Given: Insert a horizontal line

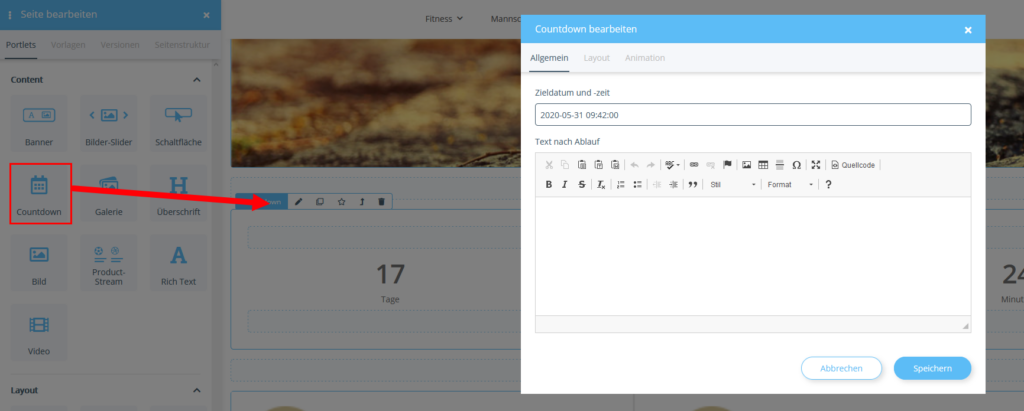Looking at the screenshot, I should pos(780,165).
